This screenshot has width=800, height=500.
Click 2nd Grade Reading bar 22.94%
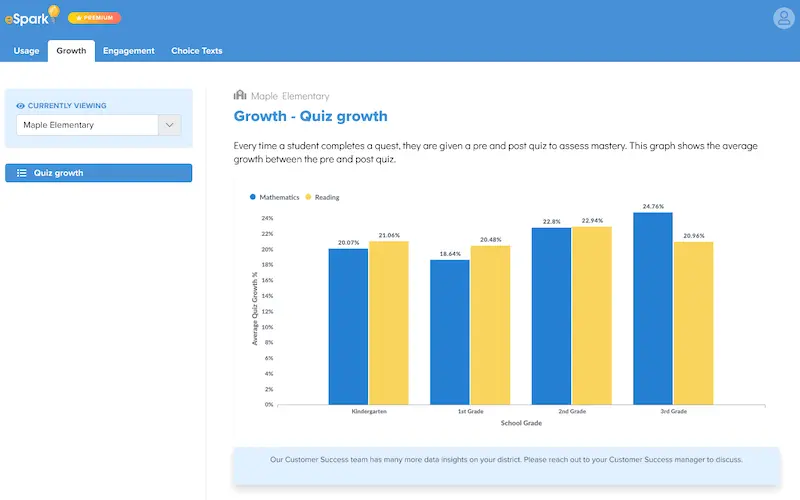[x=592, y=316]
